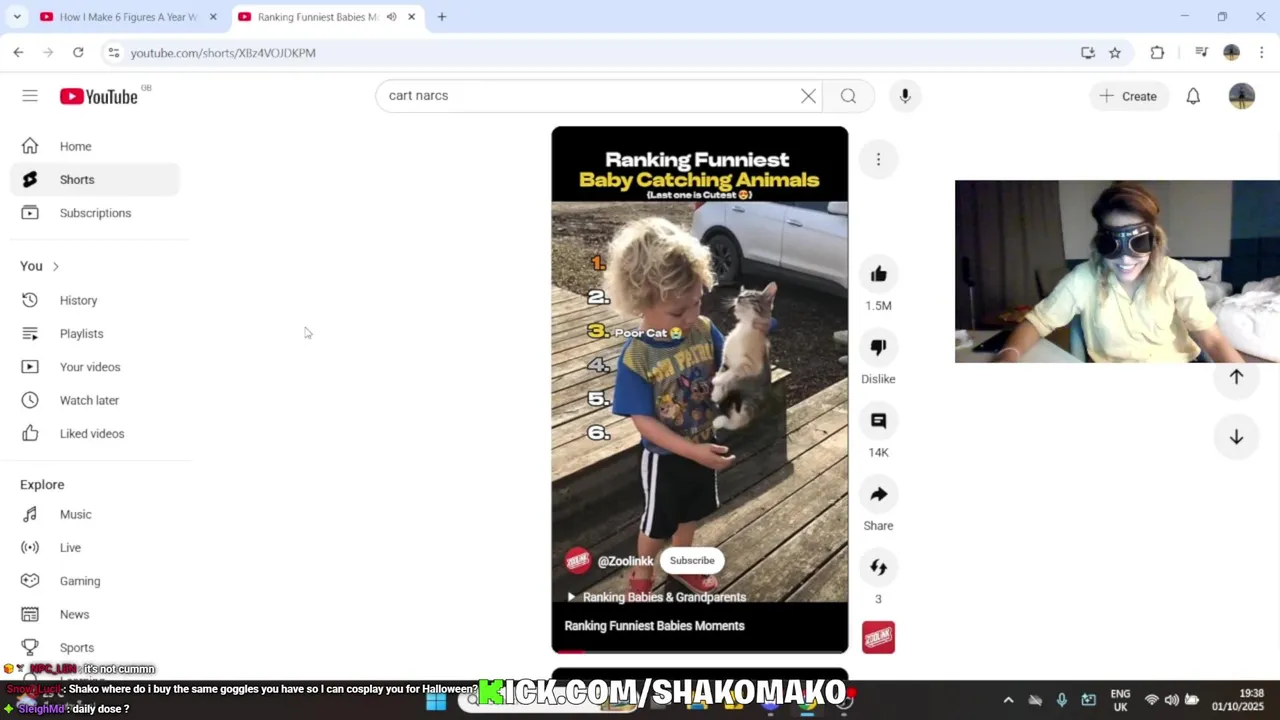Go to the next Short arrow
This screenshot has width=1280, height=720.
[x=1236, y=437]
